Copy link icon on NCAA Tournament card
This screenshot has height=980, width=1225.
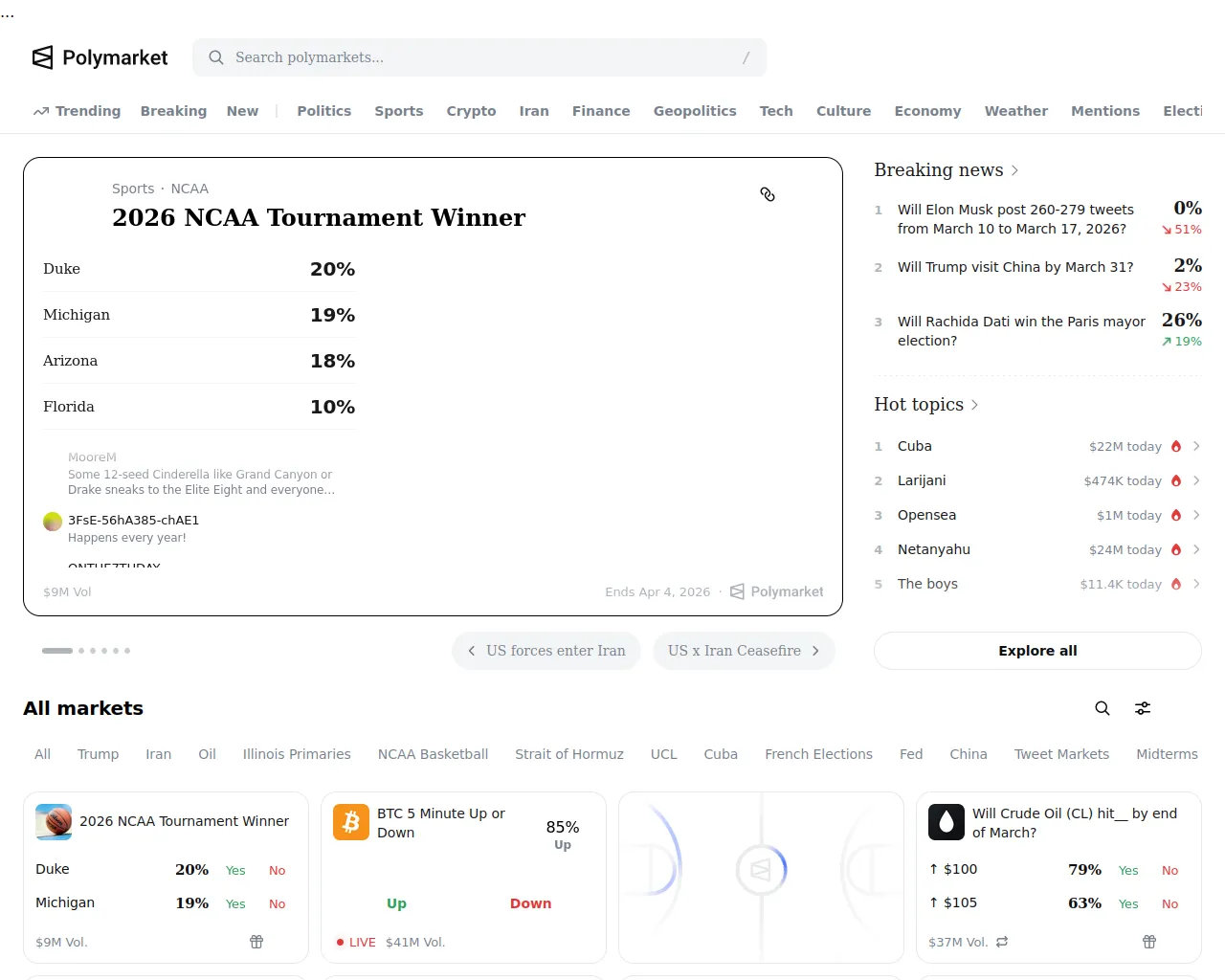coord(768,194)
